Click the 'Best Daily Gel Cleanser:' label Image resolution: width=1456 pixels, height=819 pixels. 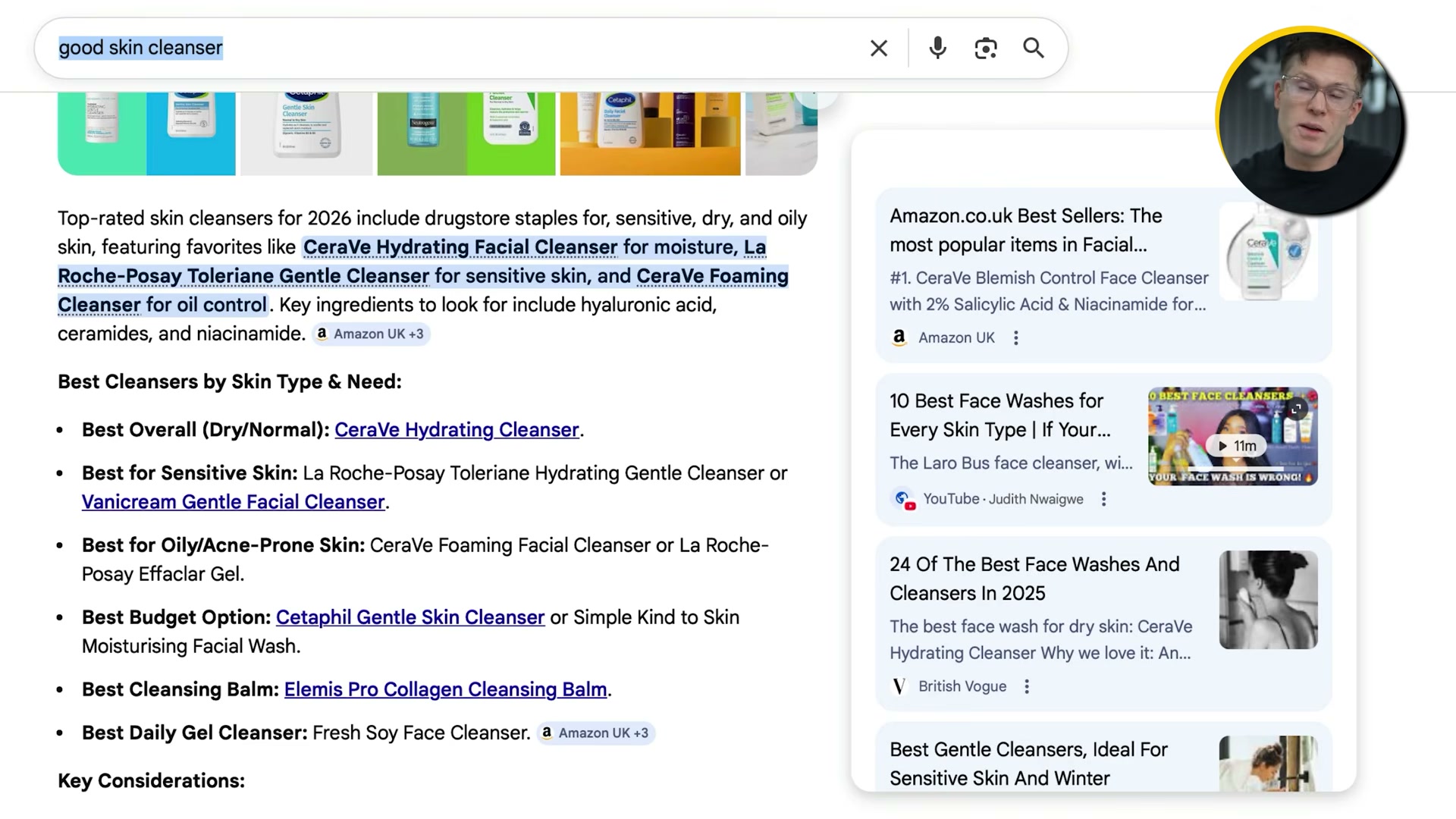tap(195, 733)
